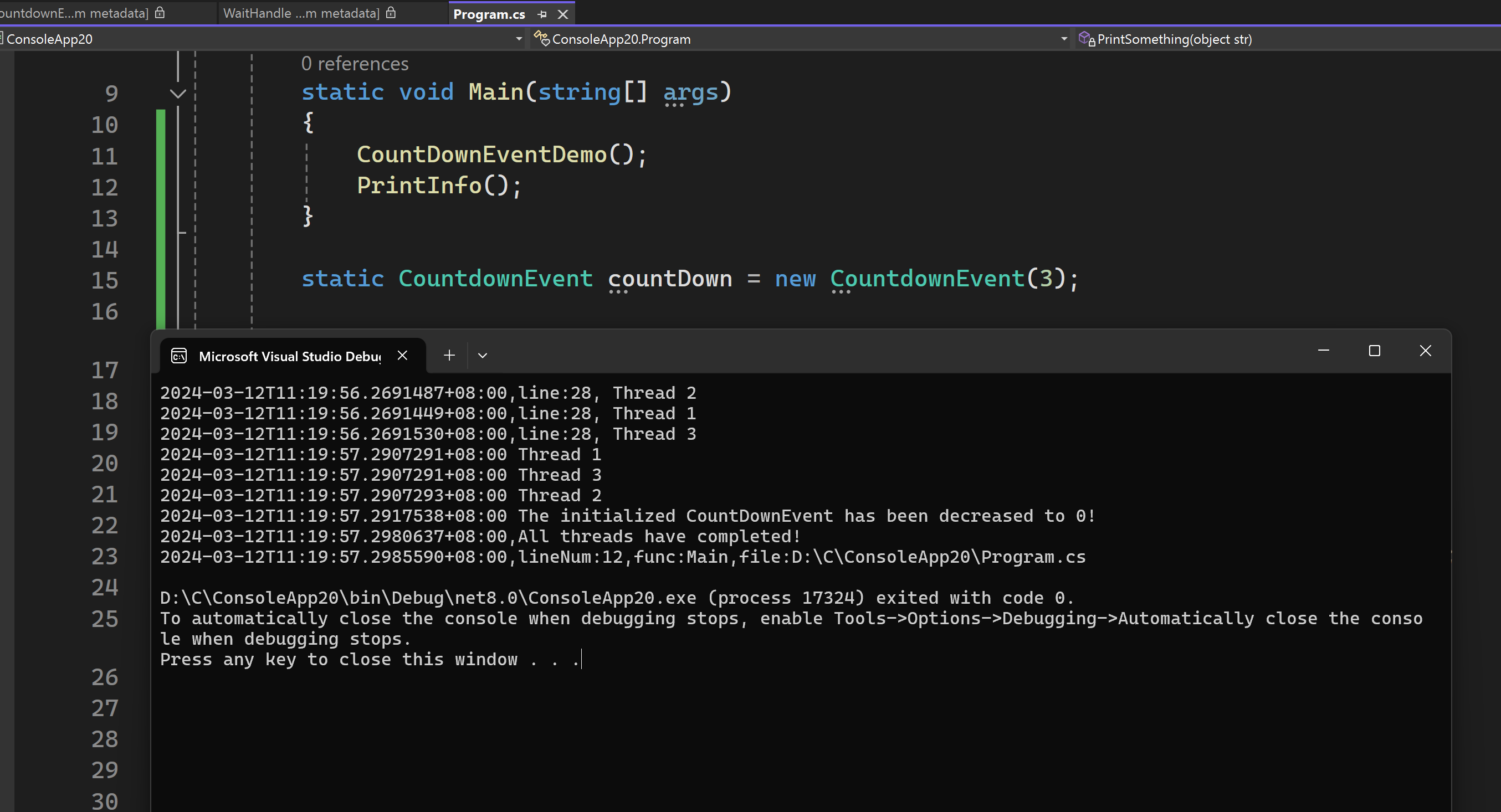The height and width of the screenshot is (812, 1501).
Task: Open the ConsoleApp20 project dropdown
Action: 518,39
